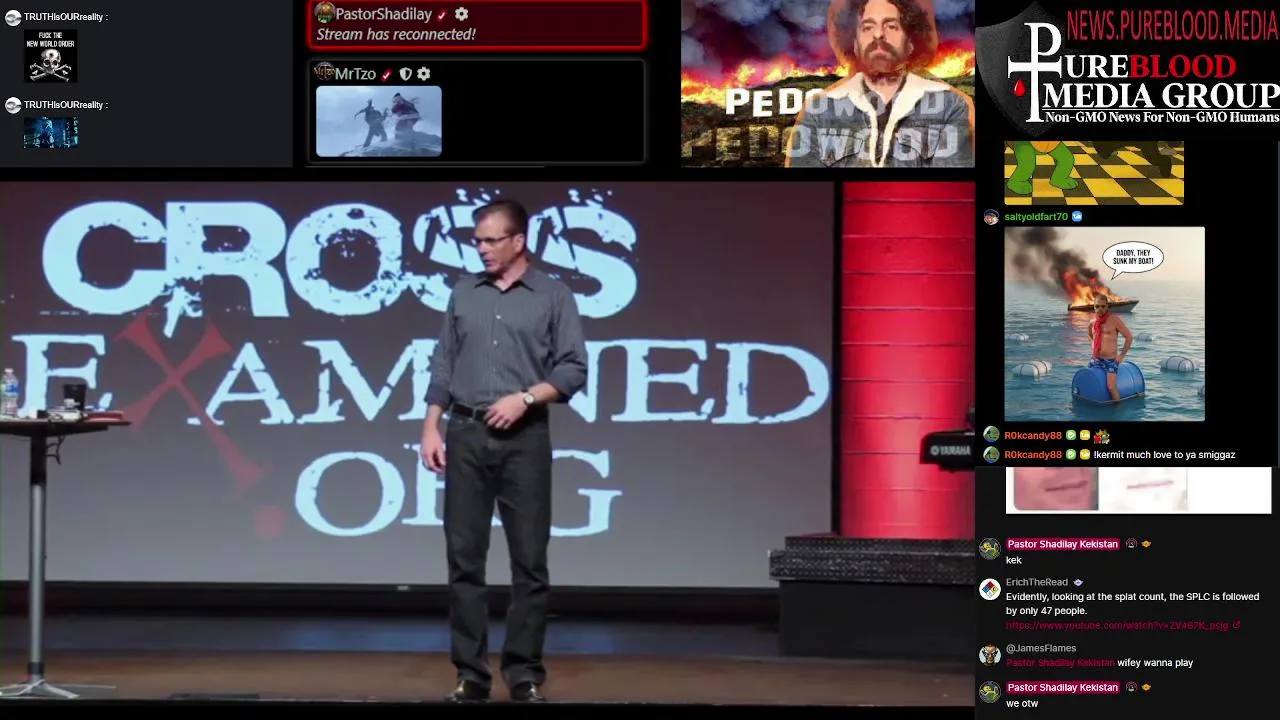
Task: Click the NEWS.PUREBLOOD.MEDIA text
Action: click(1172, 25)
